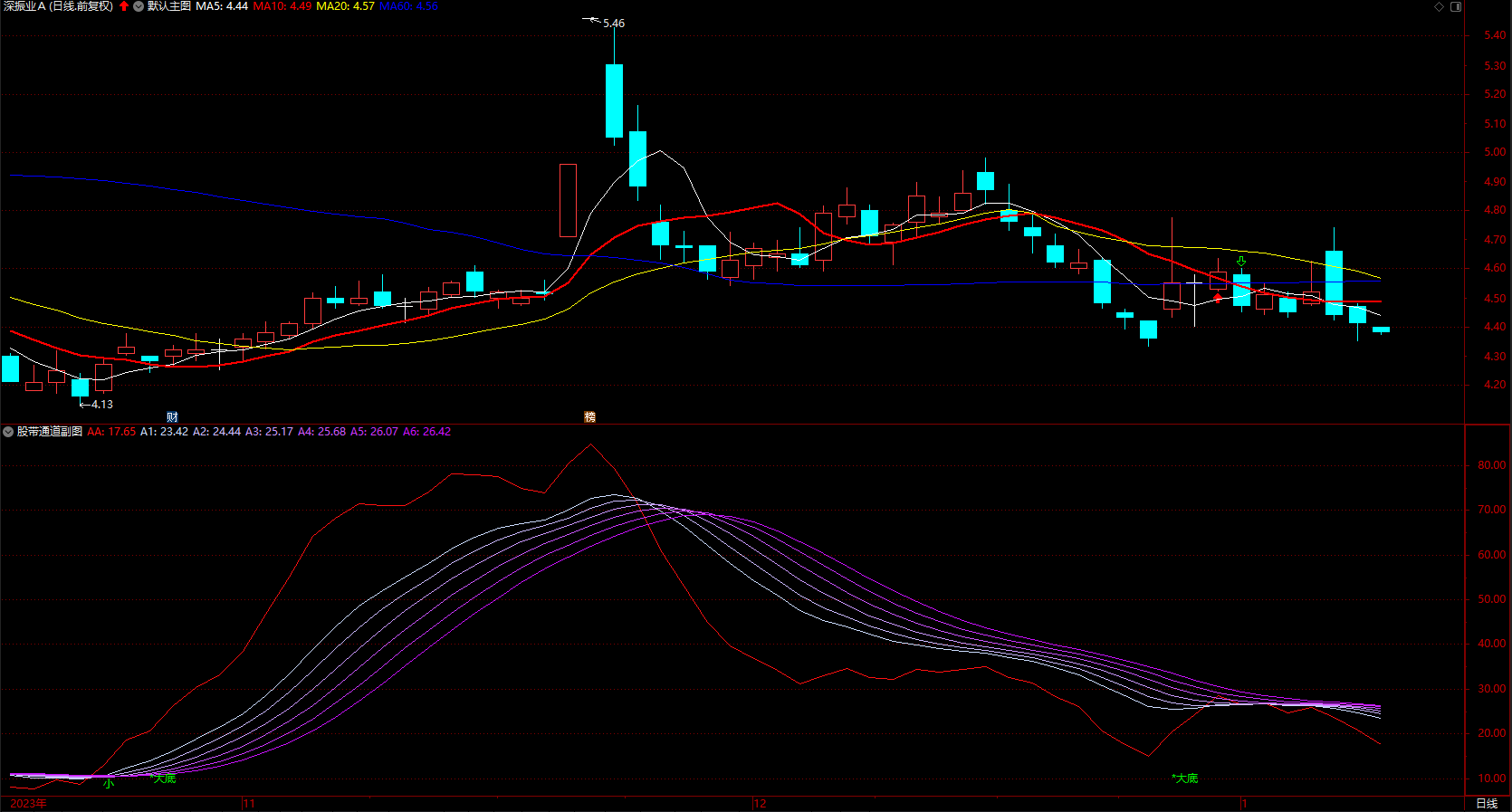This screenshot has width=1512, height=812.
Task: Click the A3: 25.17 value
Action: tap(270, 432)
